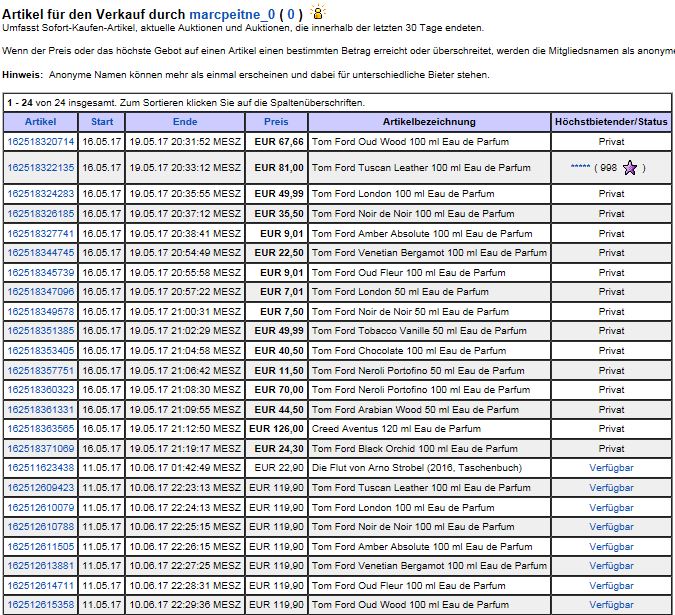Open item 162518351385
This screenshot has width=675, height=615.
pos(41,331)
